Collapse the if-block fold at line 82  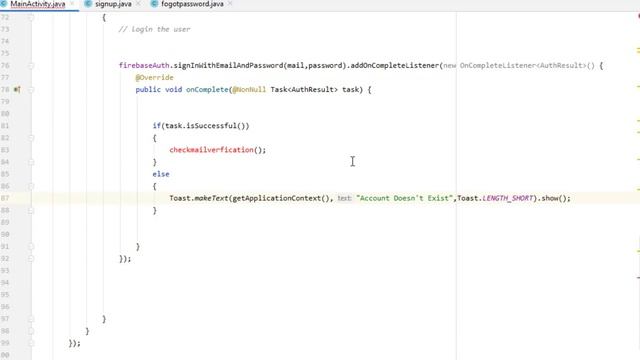point(31,138)
